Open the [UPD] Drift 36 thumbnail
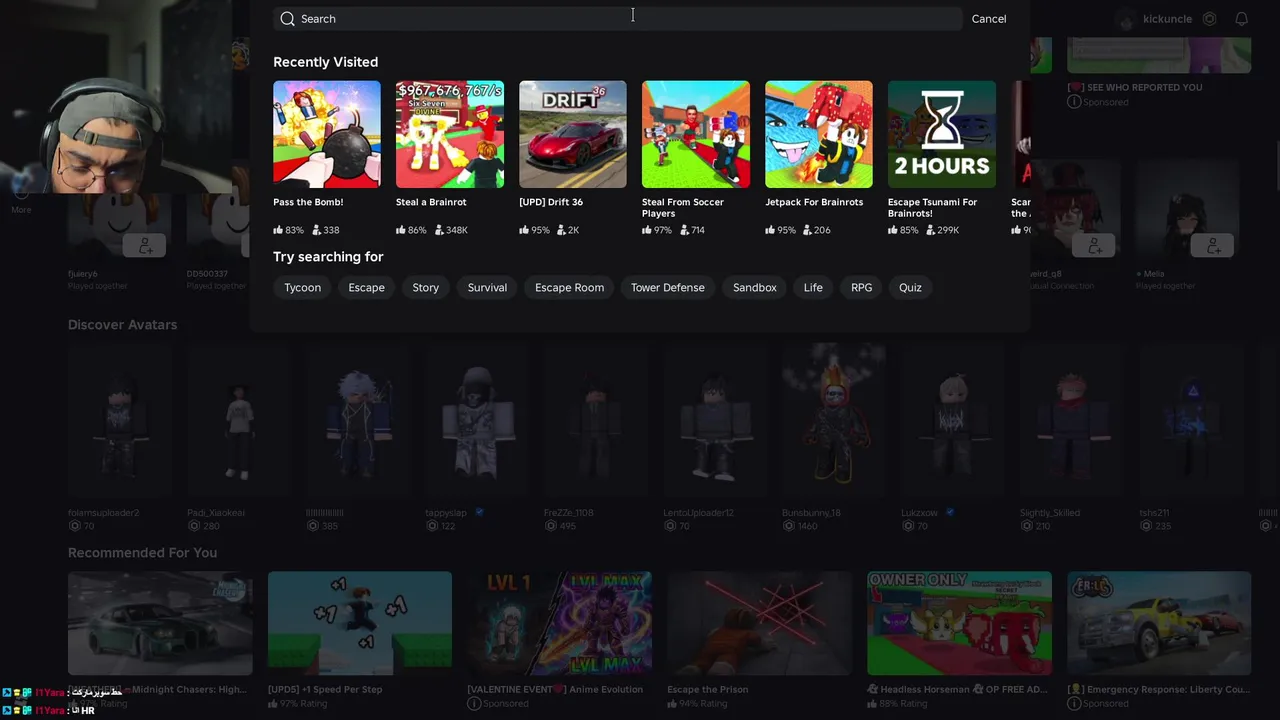Screen dimensions: 1280x720 [573, 134]
